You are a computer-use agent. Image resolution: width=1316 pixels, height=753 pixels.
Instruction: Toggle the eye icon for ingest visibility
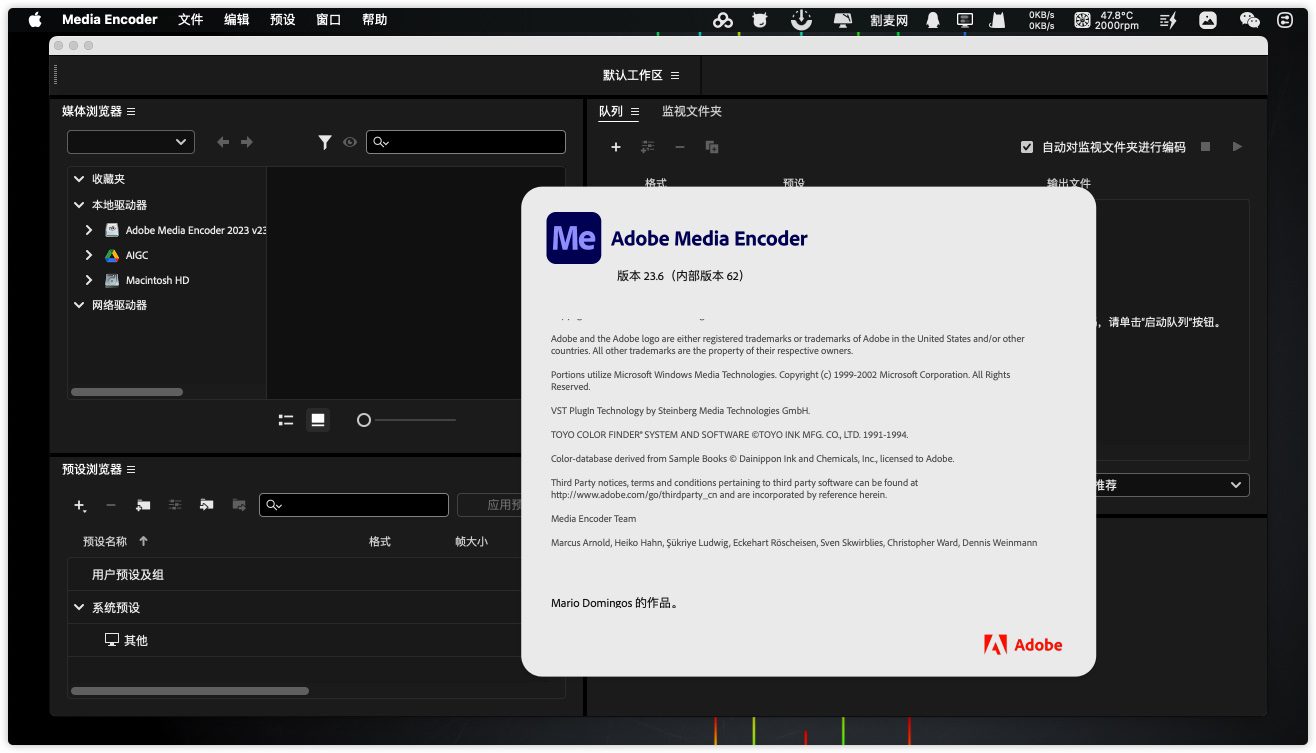tap(350, 143)
